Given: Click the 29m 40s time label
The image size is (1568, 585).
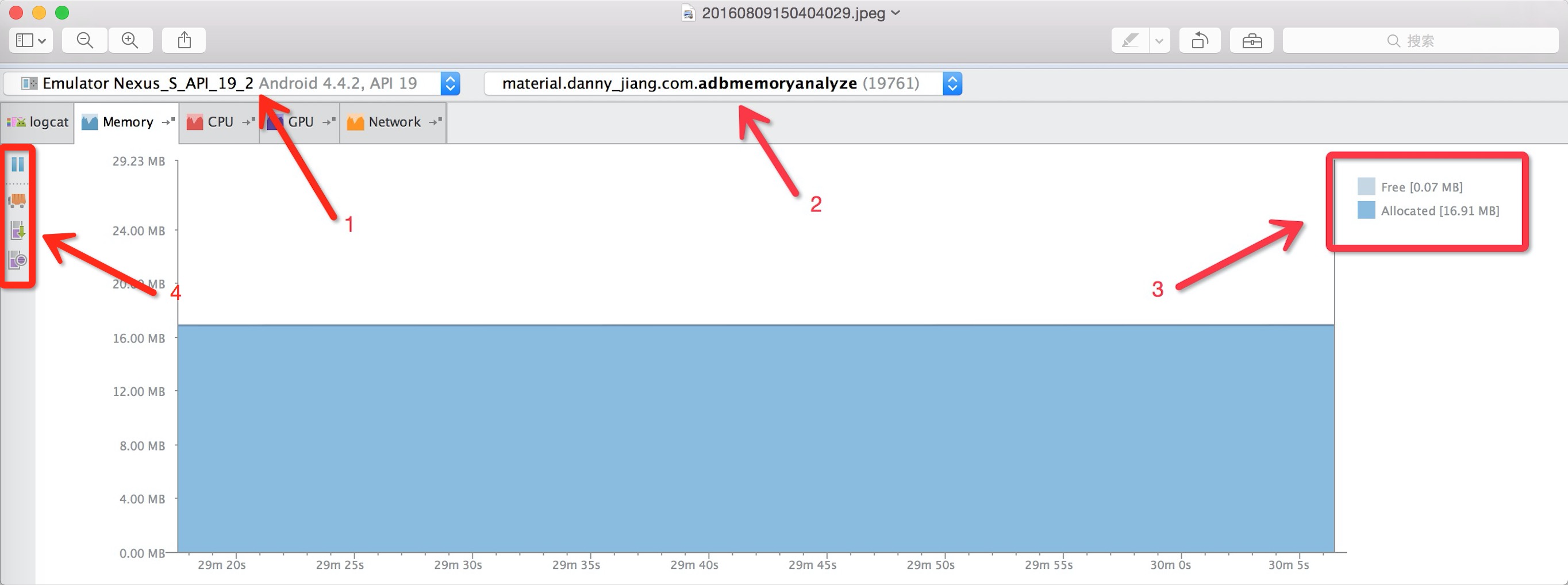Looking at the screenshot, I should coord(694,565).
